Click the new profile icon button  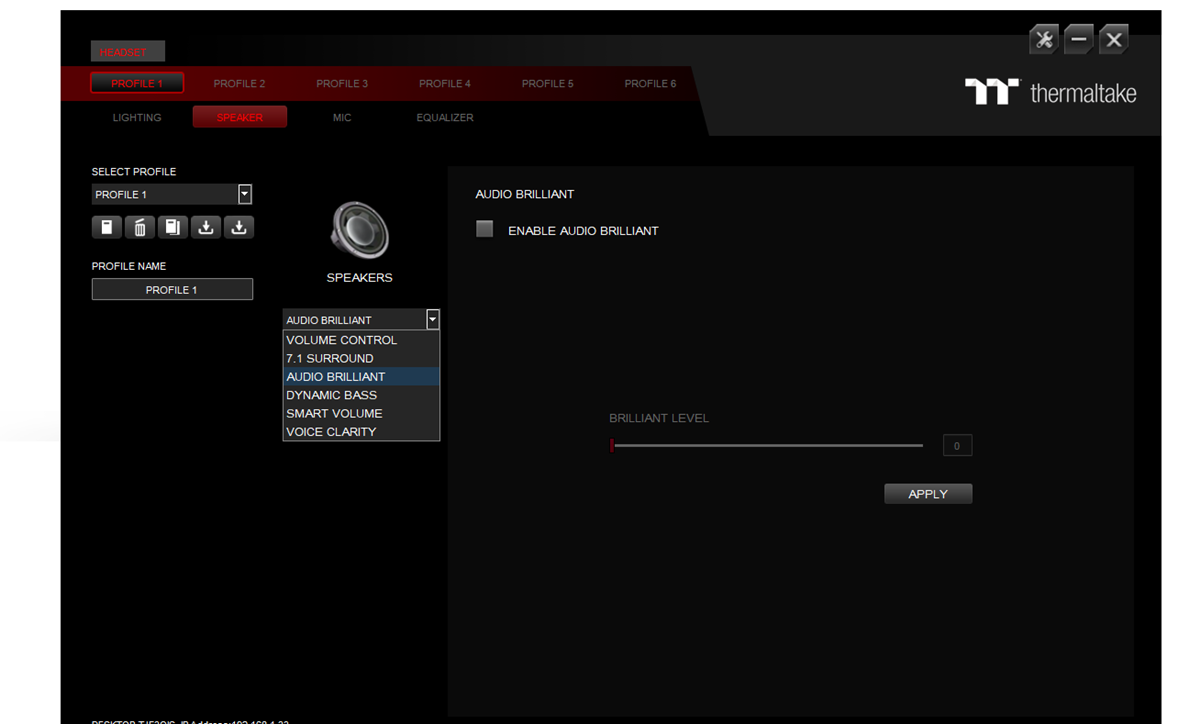click(x=107, y=227)
